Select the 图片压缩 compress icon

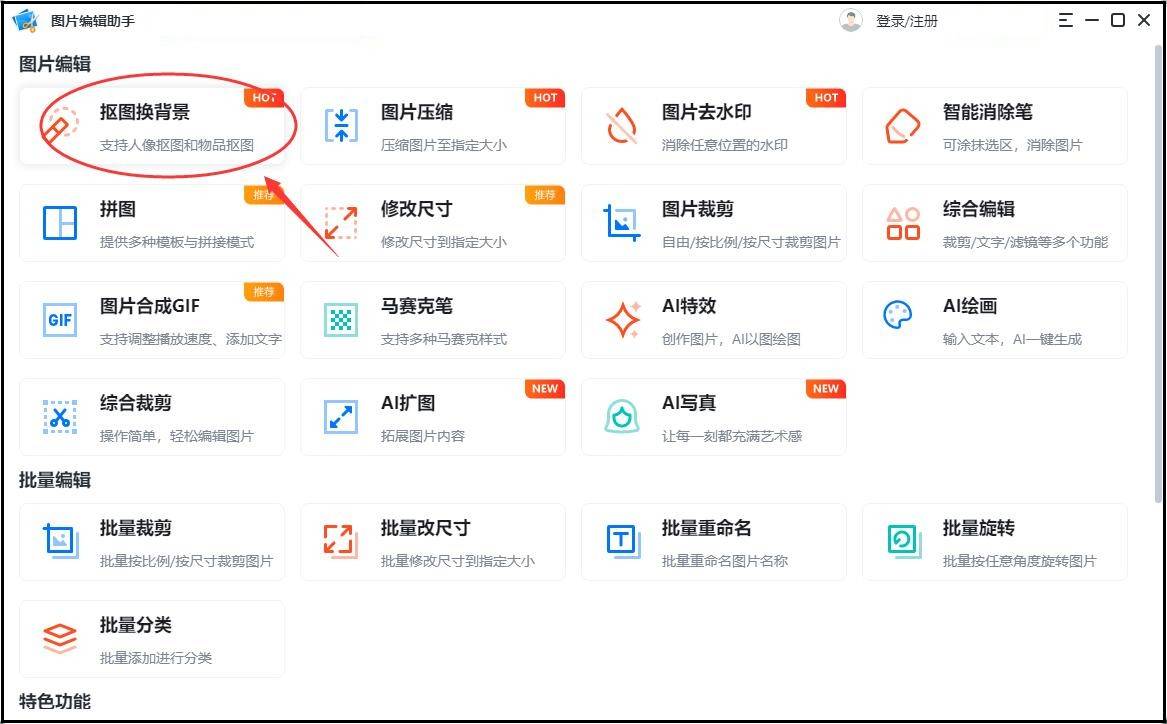[x=341, y=126]
